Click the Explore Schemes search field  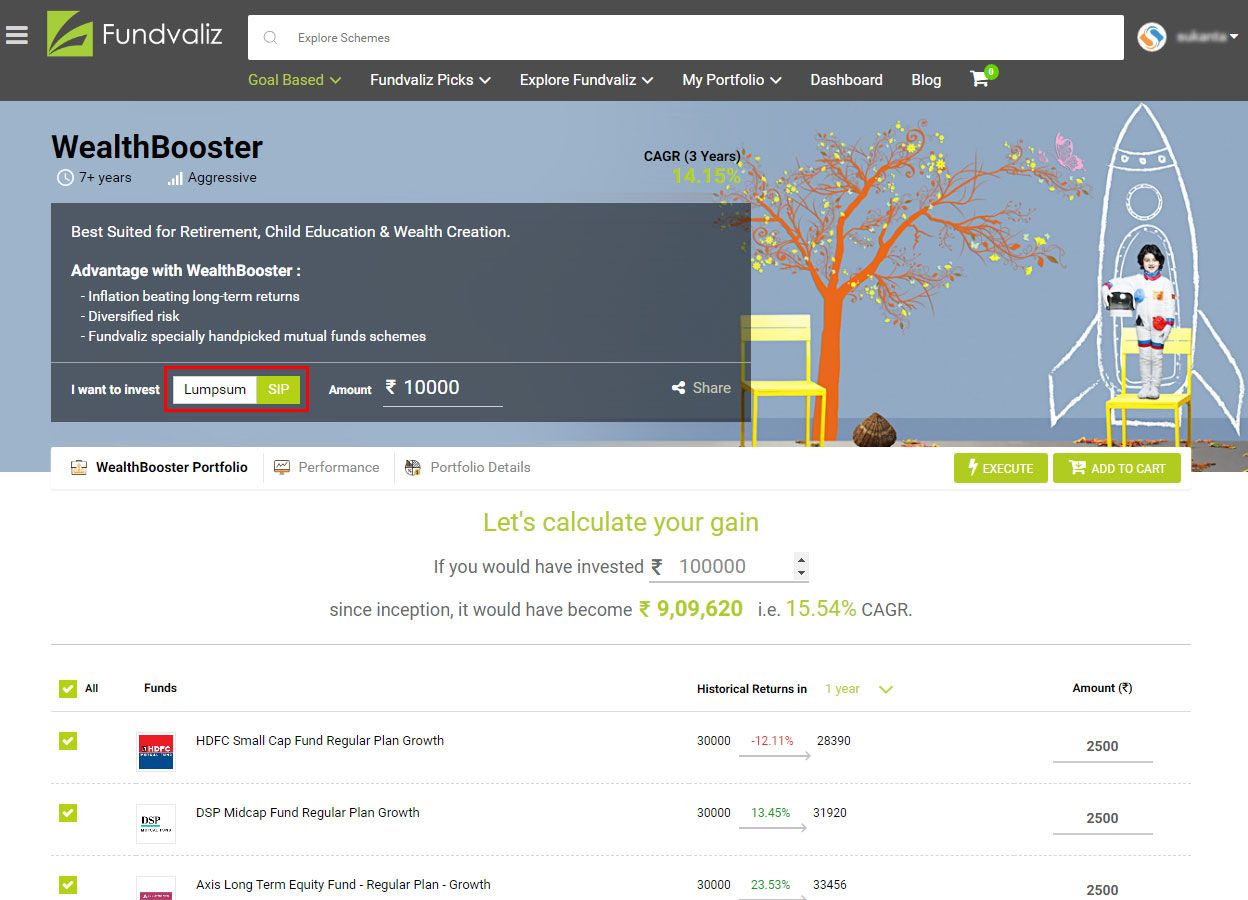686,38
